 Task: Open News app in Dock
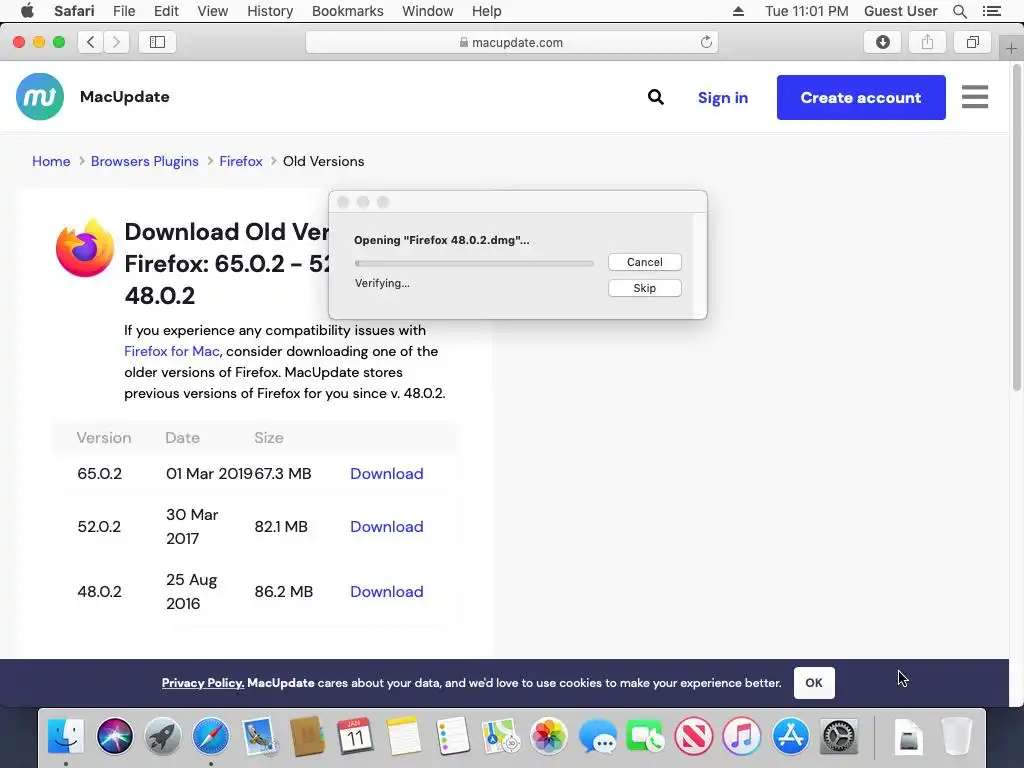(x=694, y=736)
